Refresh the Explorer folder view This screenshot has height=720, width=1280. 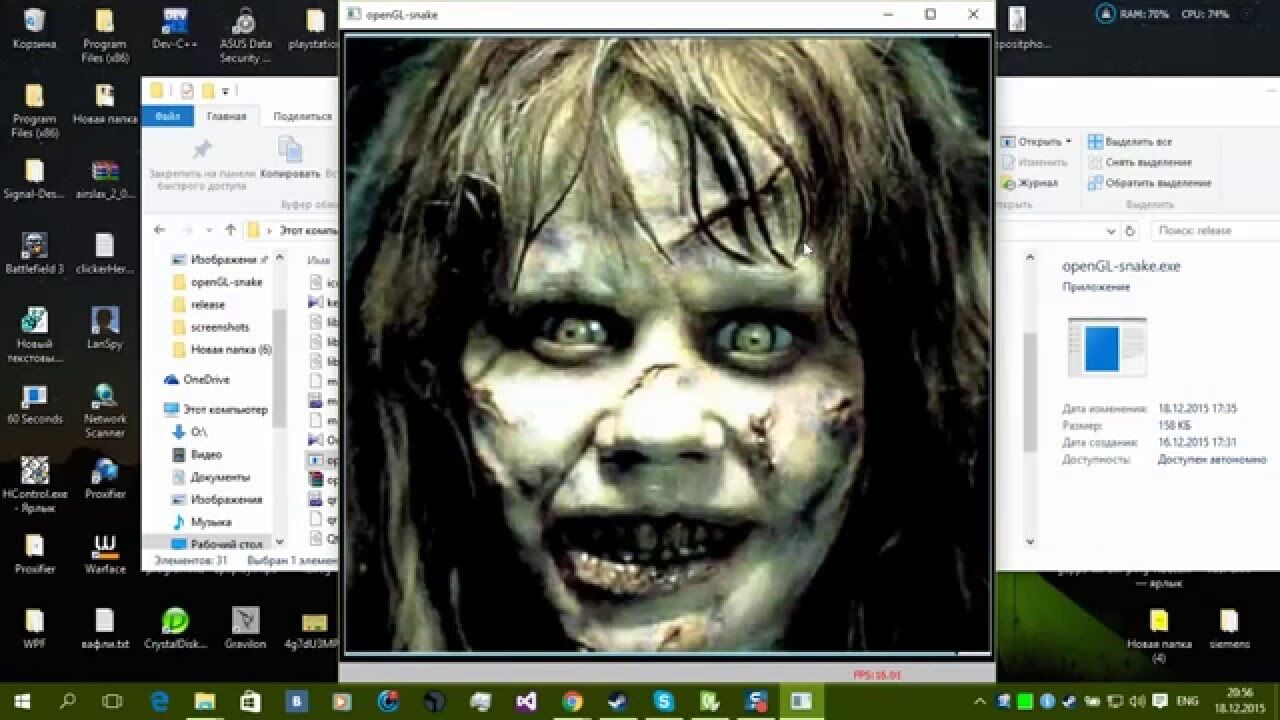[x=1130, y=230]
